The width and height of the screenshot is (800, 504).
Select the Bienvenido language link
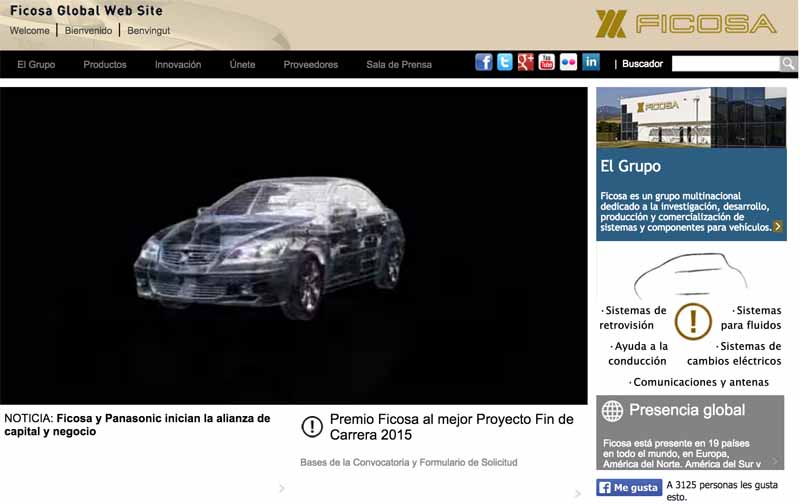[88, 31]
